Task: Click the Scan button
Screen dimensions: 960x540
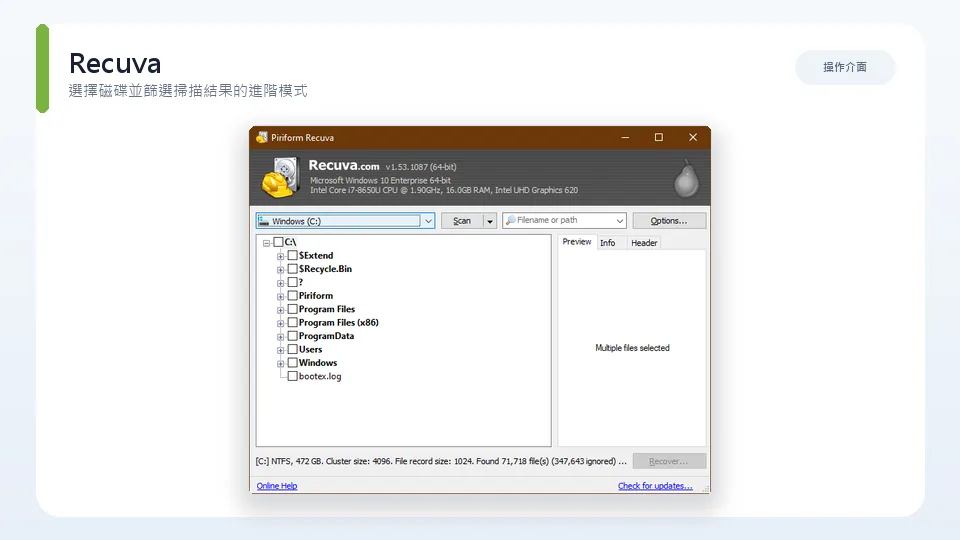Action: [462, 221]
